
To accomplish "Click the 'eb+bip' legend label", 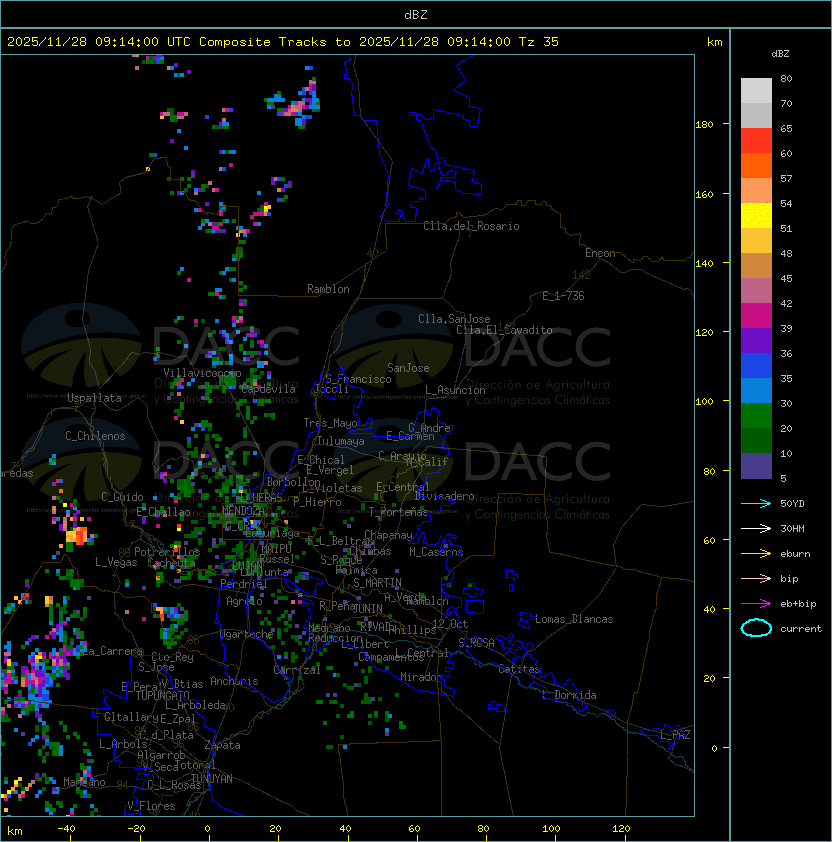I will 798,604.
